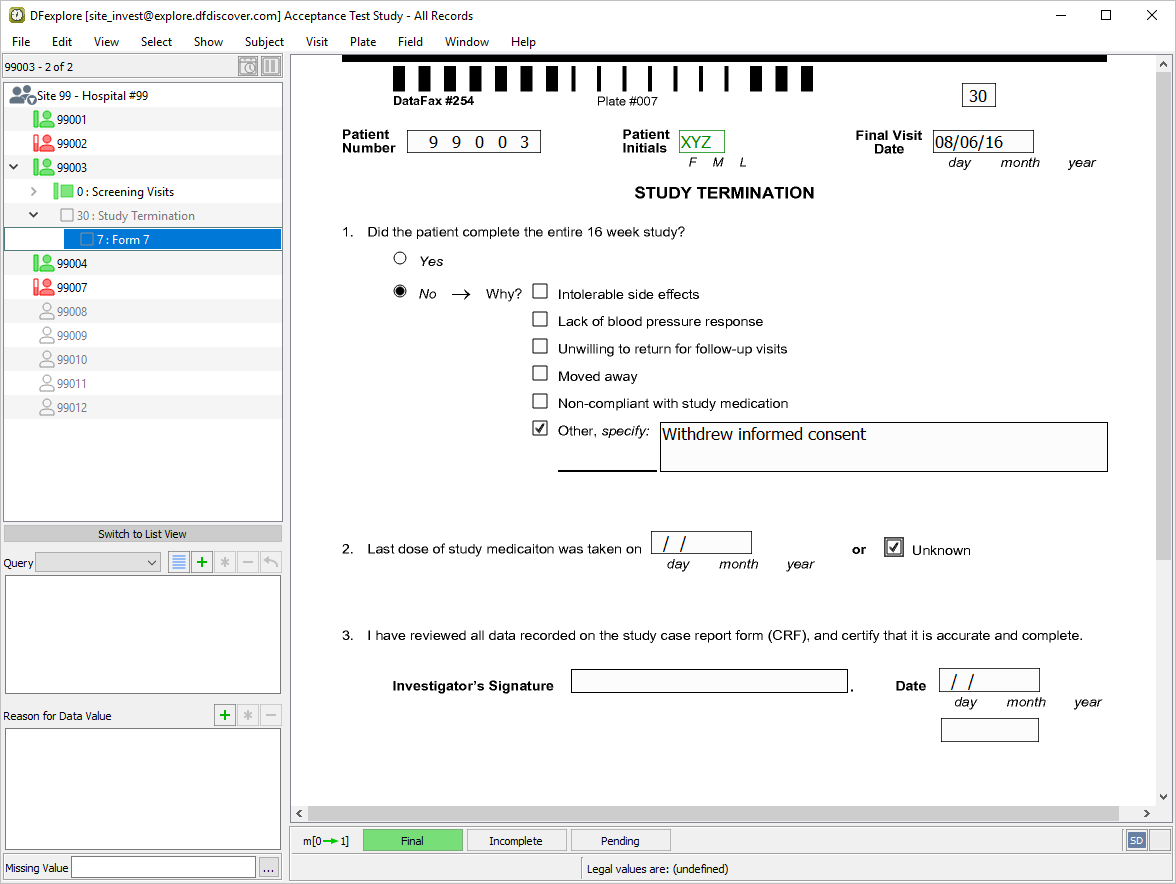The width and height of the screenshot is (1176, 884).
Task: Click Switch to List View button
Action: pyautogui.click(x=142, y=534)
